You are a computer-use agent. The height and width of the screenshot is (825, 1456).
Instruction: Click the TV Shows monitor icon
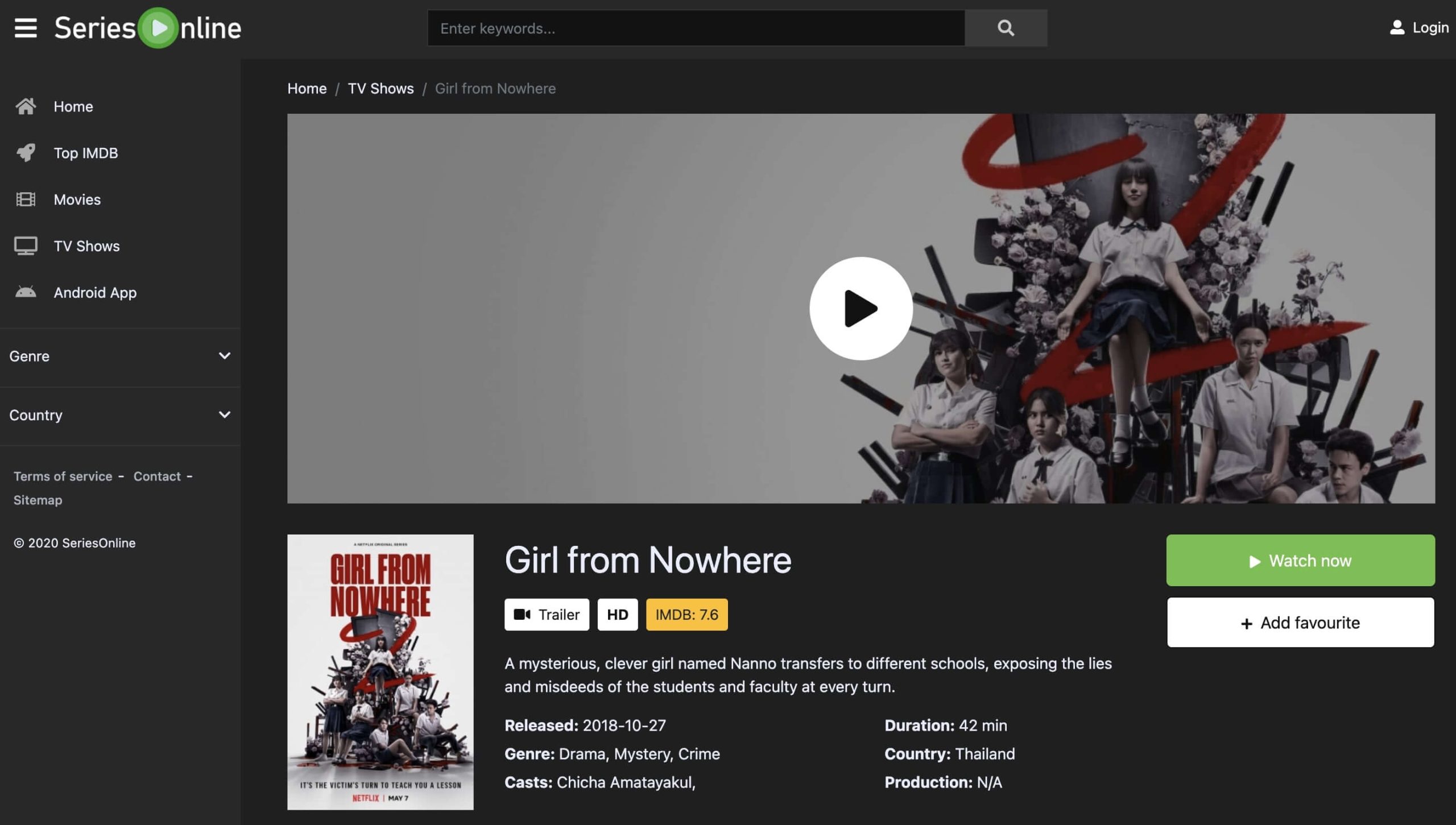pyautogui.click(x=26, y=246)
